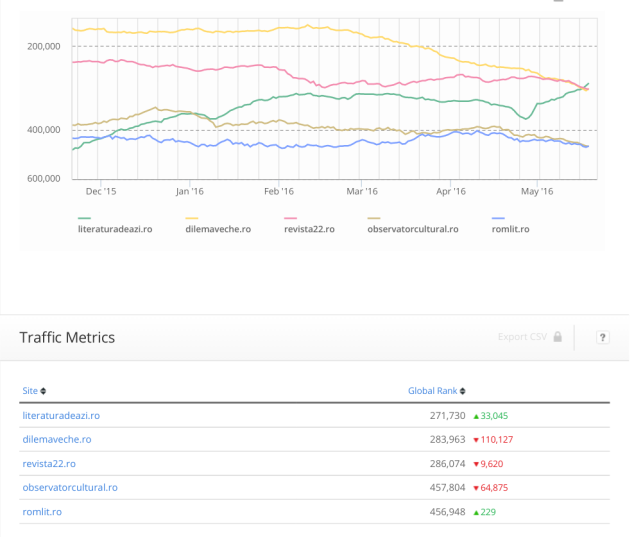Click red down change 110,127

pos(493,440)
